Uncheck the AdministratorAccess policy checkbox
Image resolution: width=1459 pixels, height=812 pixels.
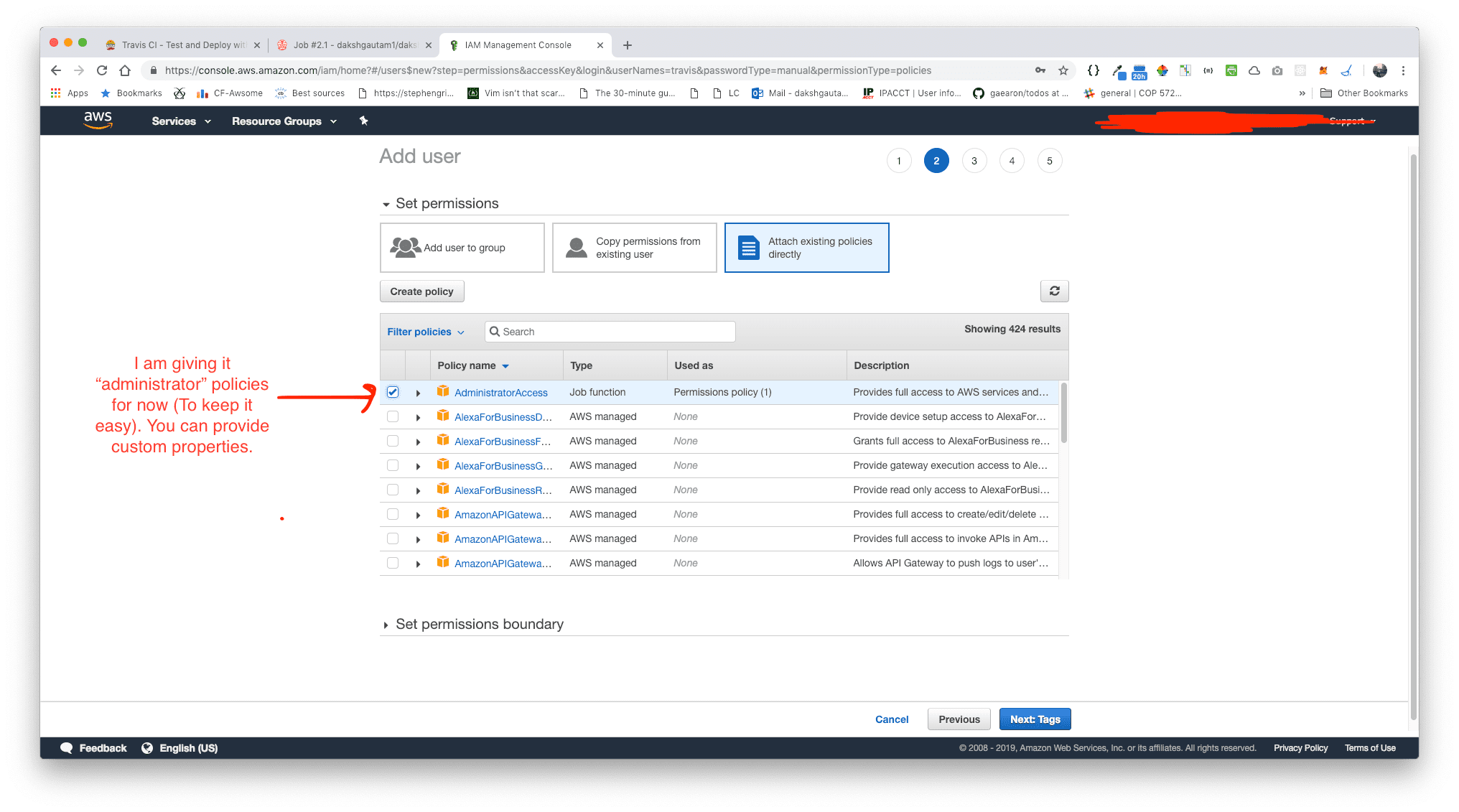(393, 392)
